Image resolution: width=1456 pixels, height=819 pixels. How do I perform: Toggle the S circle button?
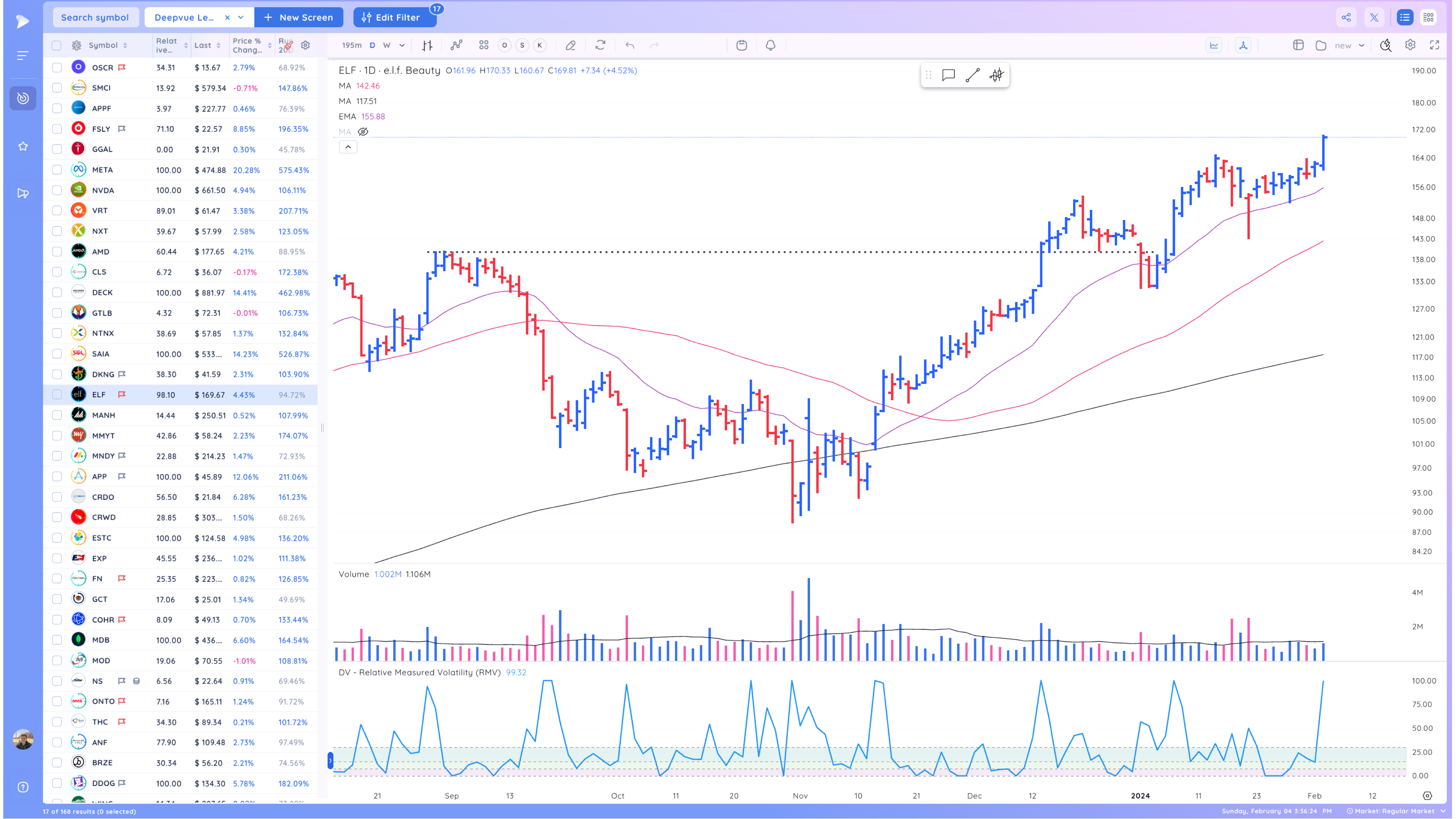coord(522,45)
